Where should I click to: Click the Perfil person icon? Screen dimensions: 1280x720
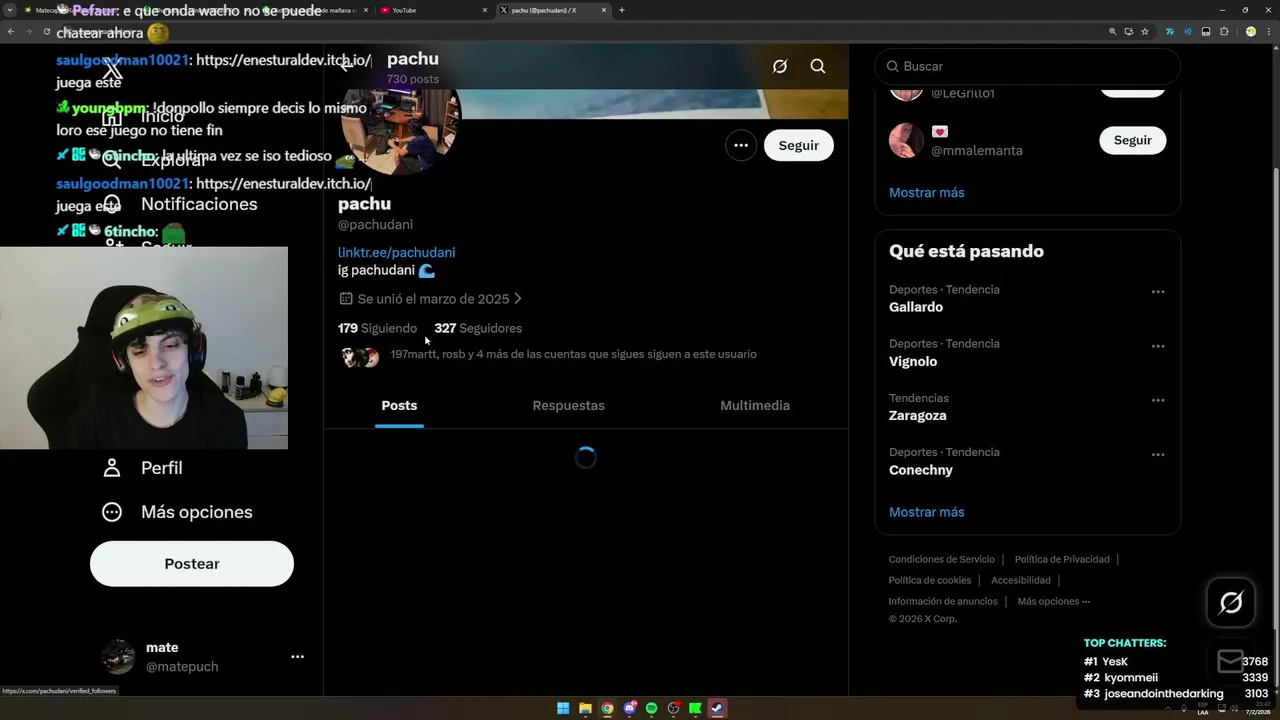click(112, 468)
